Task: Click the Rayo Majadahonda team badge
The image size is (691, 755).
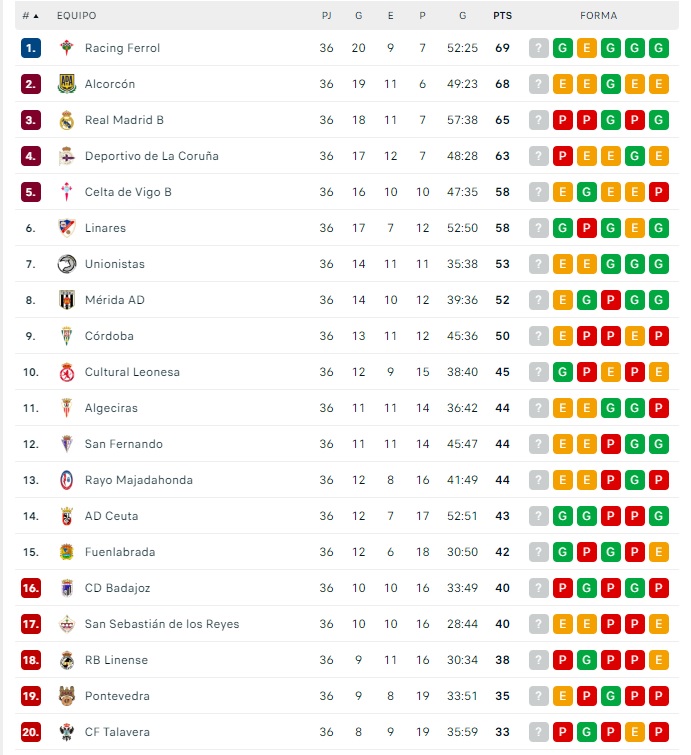Action: tap(67, 480)
